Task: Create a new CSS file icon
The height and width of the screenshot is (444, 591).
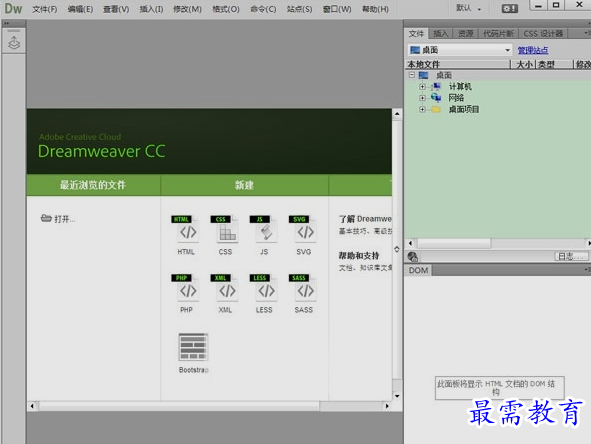Action: click(224, 229)
